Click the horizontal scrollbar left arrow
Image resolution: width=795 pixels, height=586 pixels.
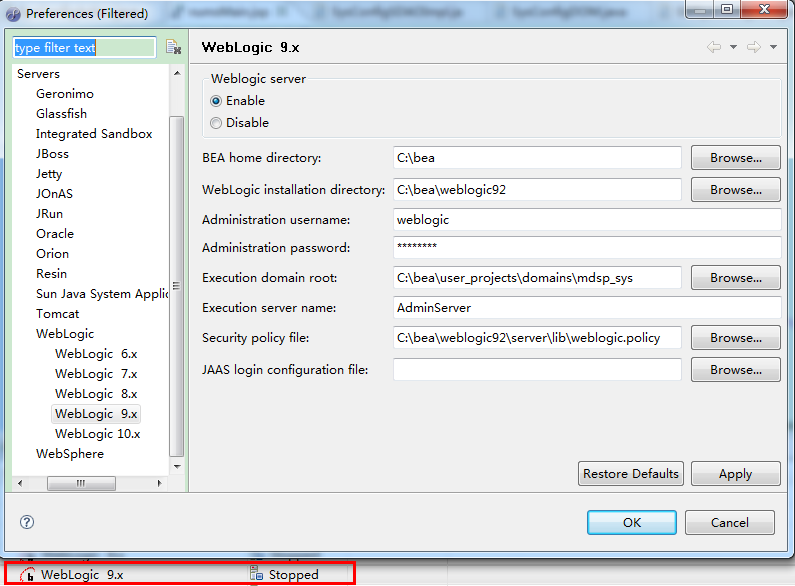[20, 483]
